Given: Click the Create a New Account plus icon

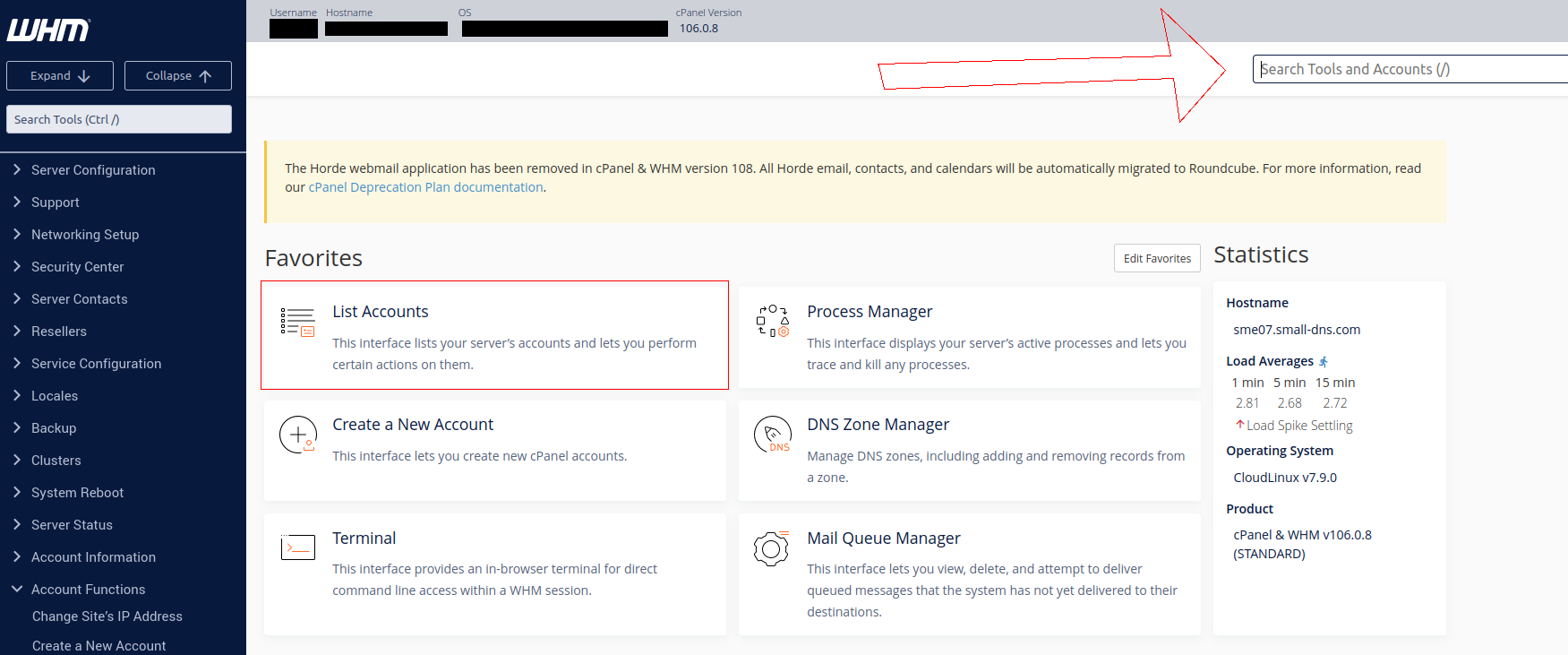Looking at the screenshot, I should (298, 435).
